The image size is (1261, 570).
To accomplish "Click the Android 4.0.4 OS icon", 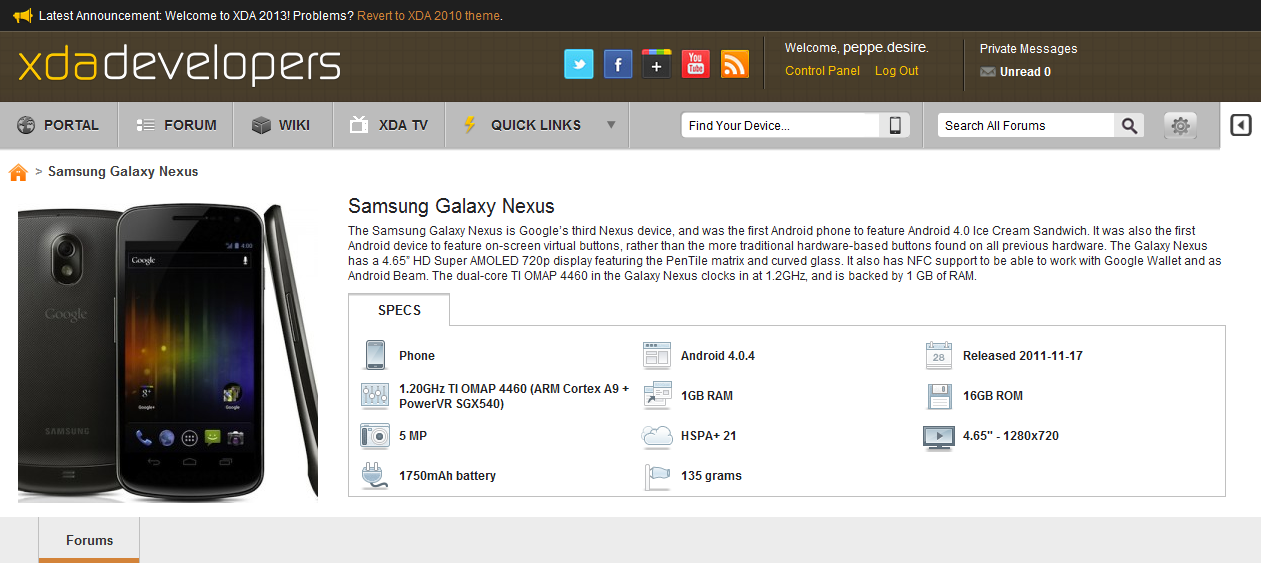I will pyautogui.click(x=656, y=355).
